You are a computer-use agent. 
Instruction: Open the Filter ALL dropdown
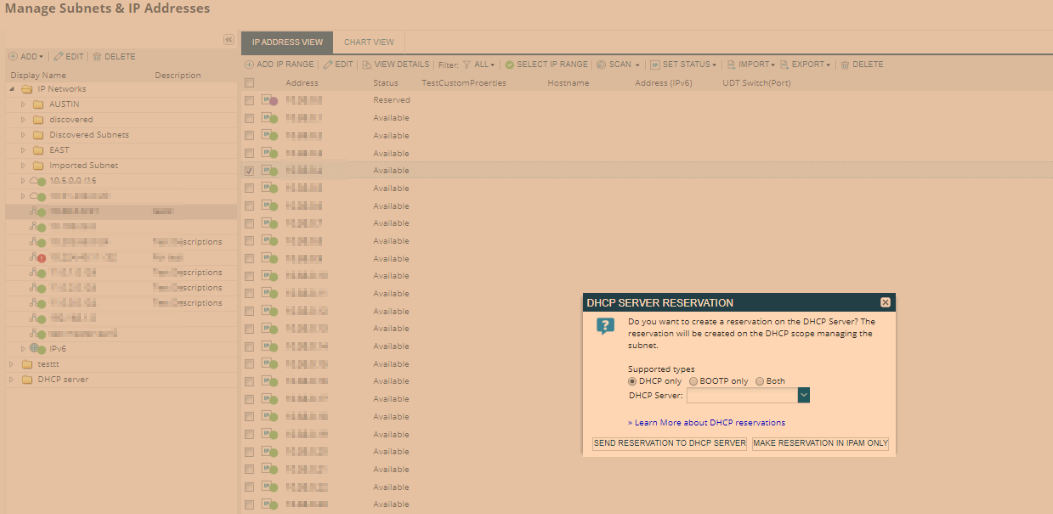pyautogui.click(x=478, y=65)
